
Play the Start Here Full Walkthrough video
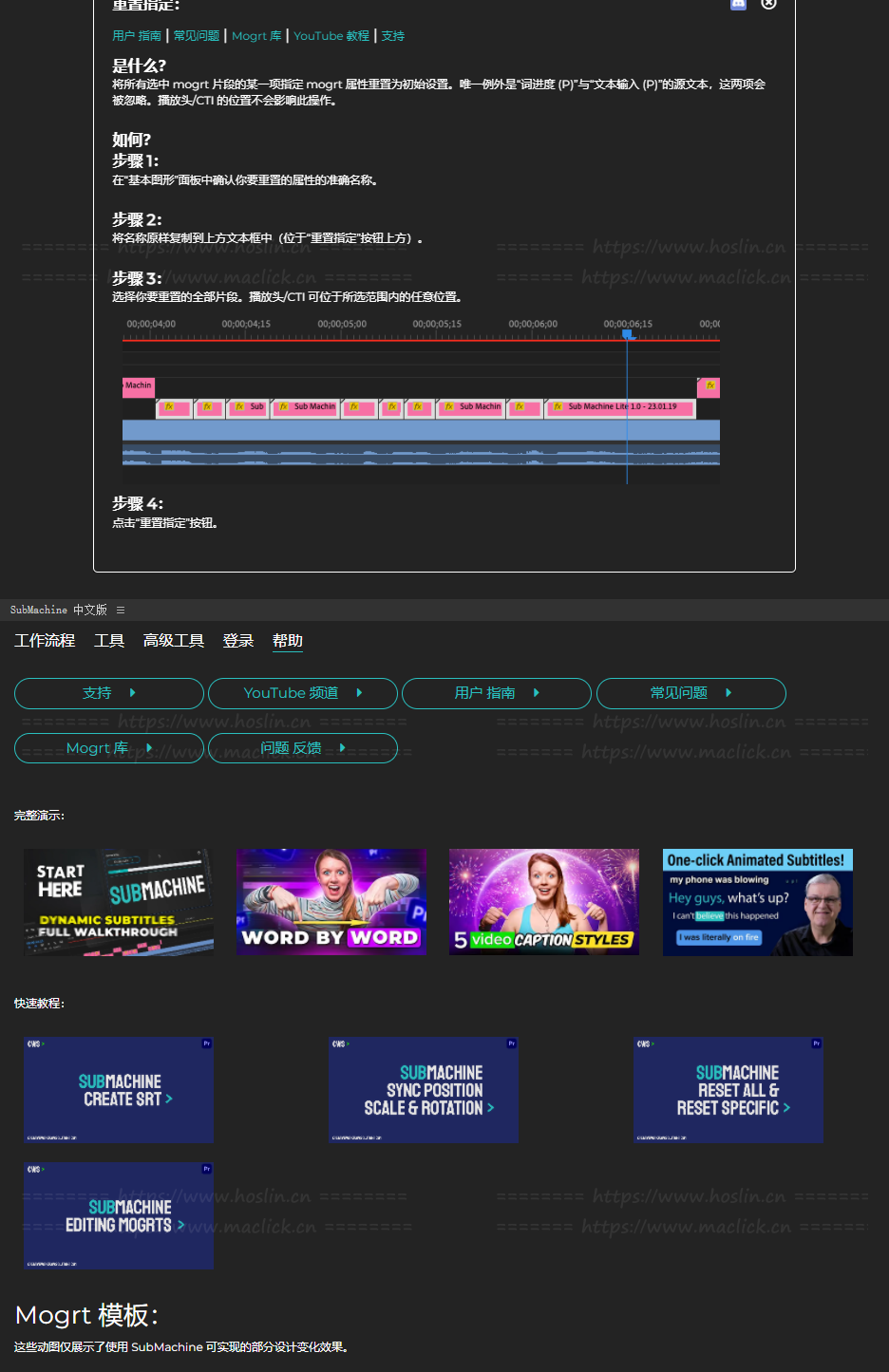119,902
